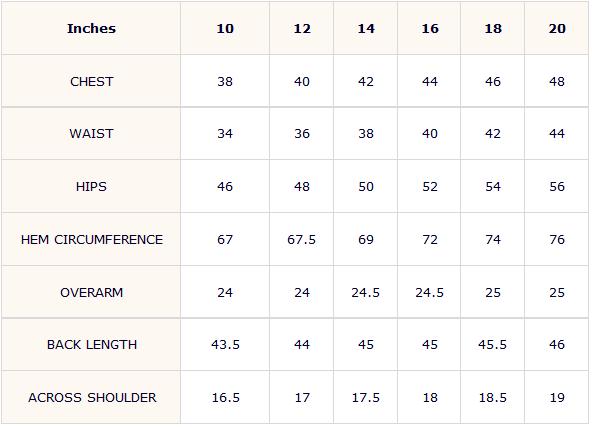Screen dimensions: 592x427
Task: Select the 43.5 back length value
Action: [x=225, y=345]
